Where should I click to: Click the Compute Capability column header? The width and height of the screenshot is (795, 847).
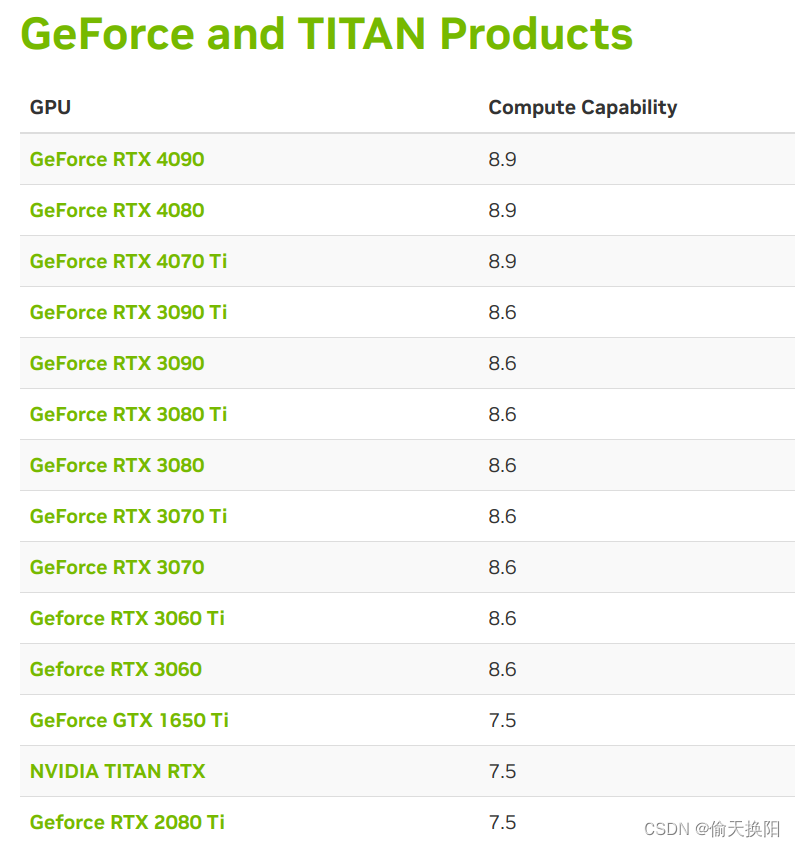pos(583,107)
